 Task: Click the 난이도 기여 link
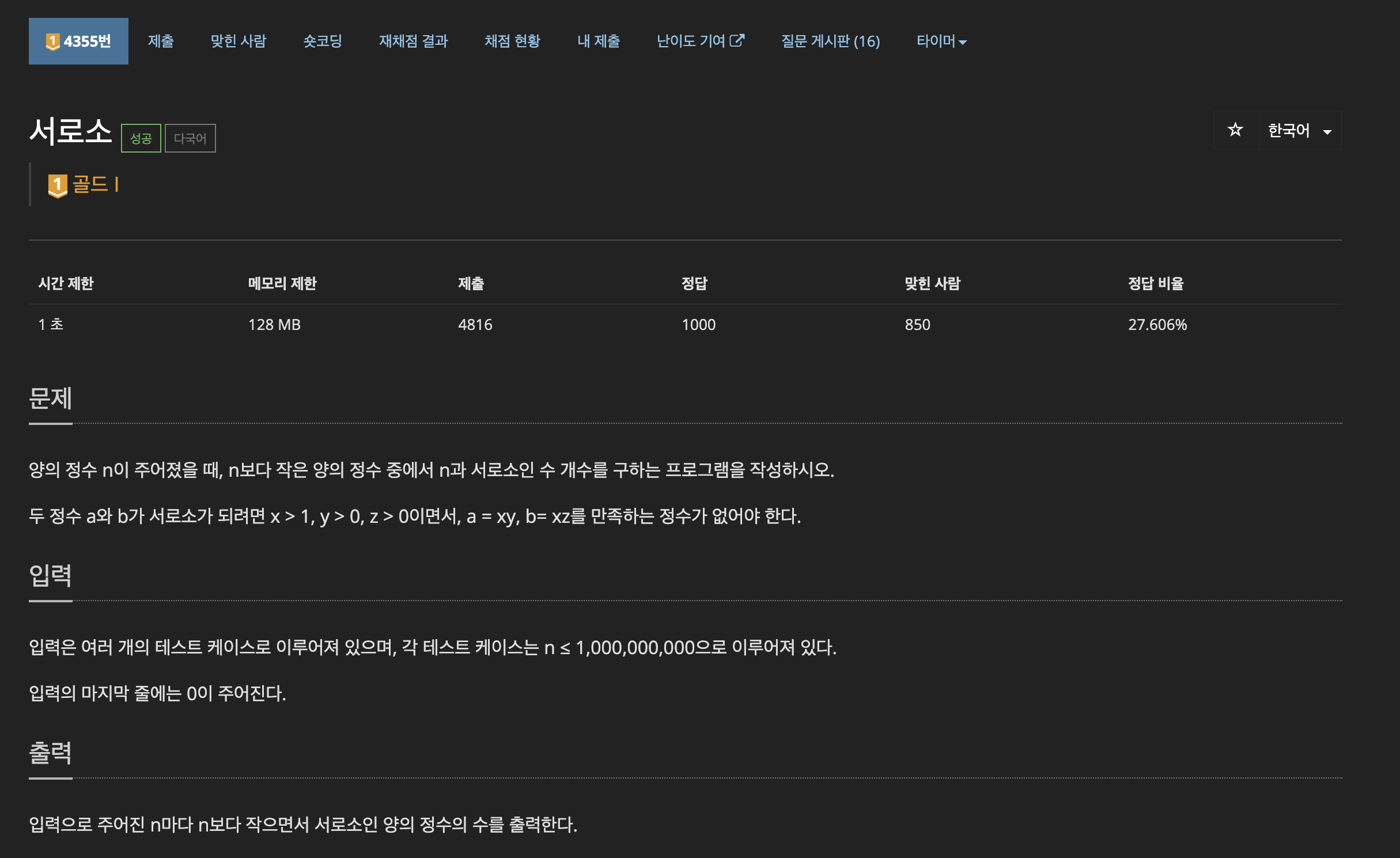[691, 41]
